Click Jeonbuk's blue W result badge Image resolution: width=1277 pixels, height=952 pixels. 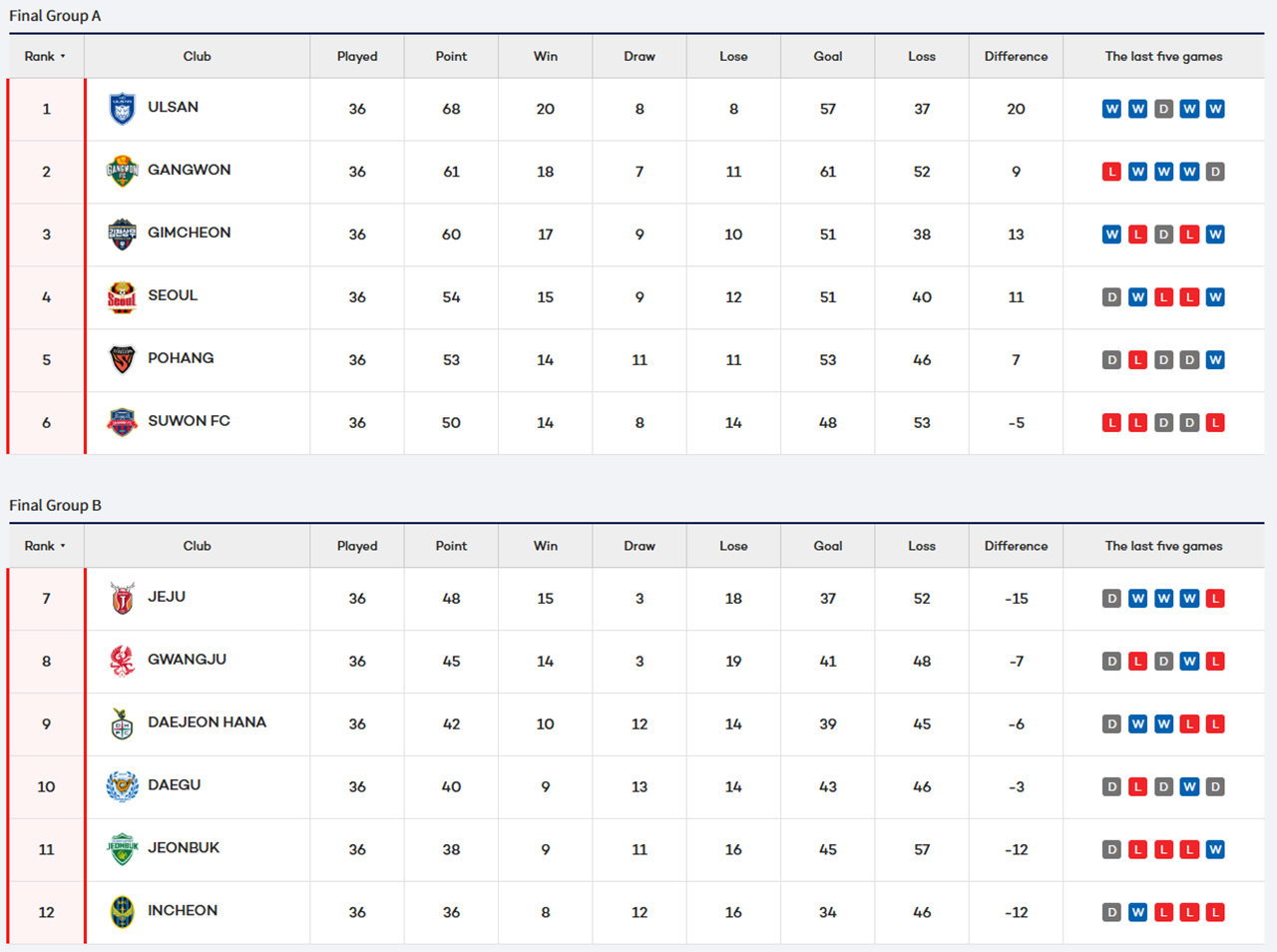pyautogui.click(x=1215, y=850)
